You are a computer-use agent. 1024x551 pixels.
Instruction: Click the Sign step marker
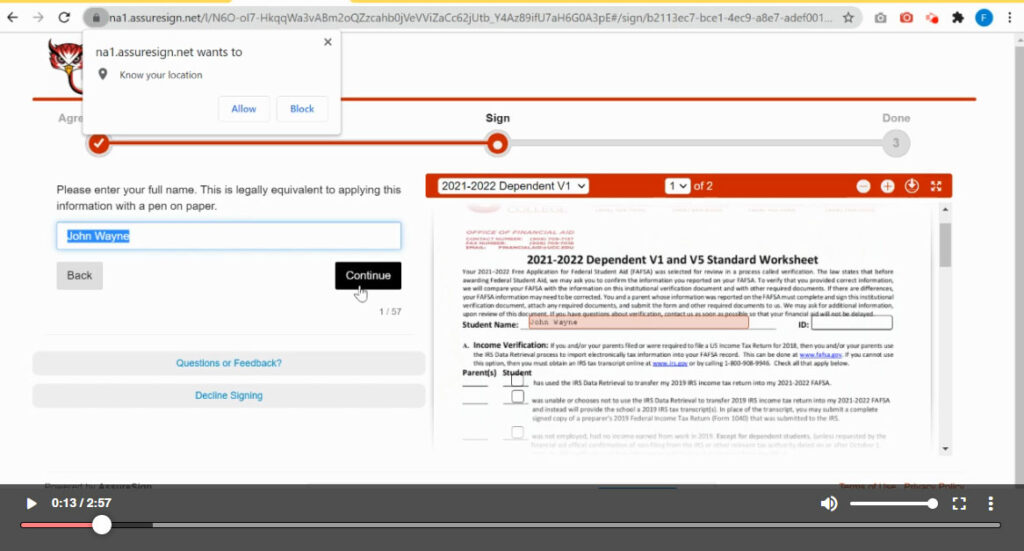[x=498, y=144]
